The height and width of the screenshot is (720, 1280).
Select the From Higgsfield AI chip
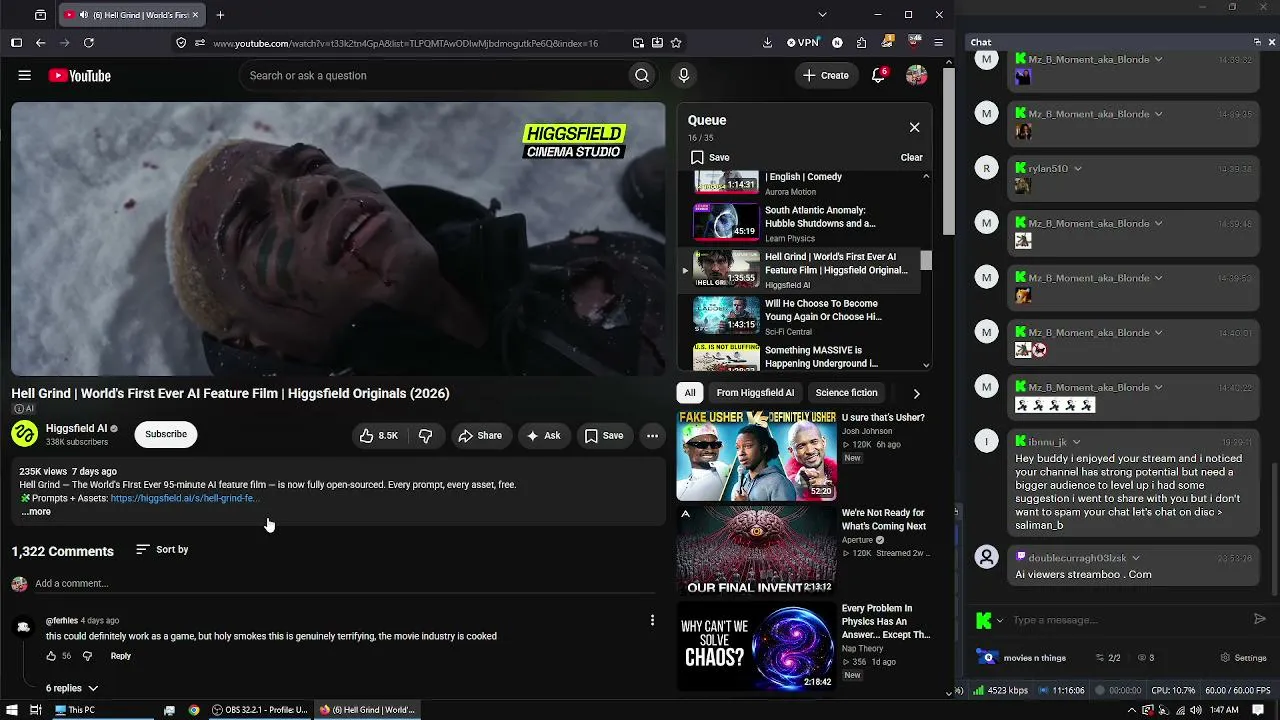(755, 393)
